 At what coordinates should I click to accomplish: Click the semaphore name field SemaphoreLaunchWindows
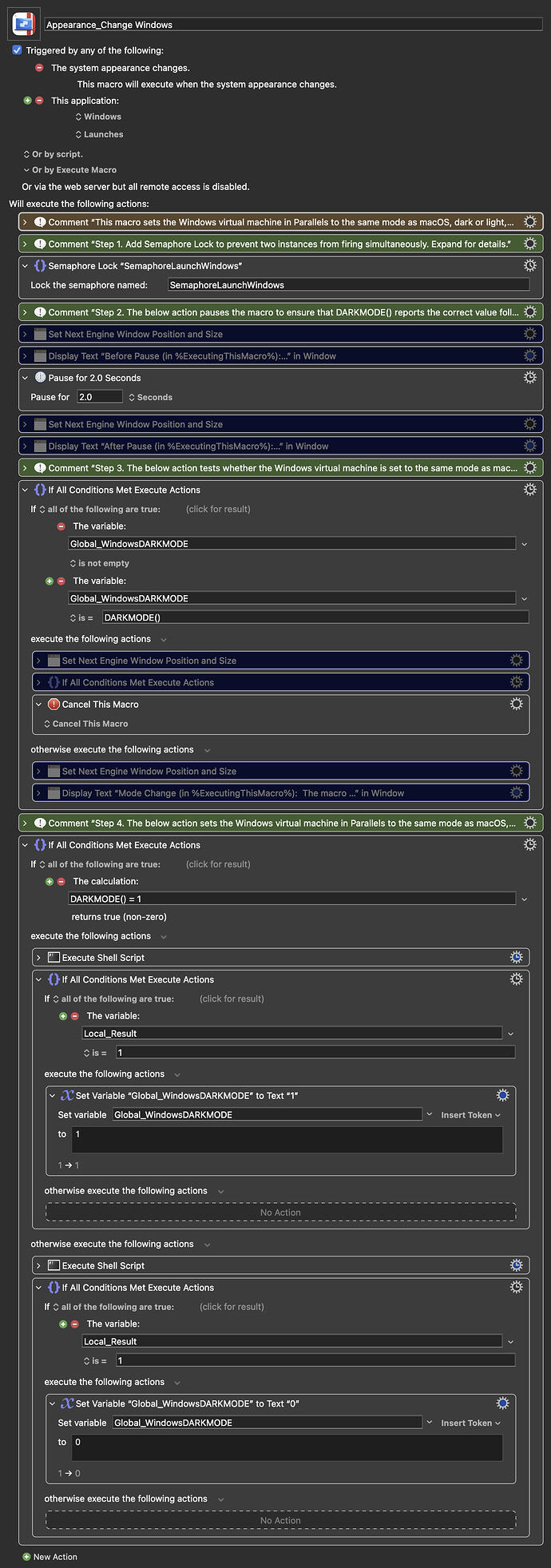pyautogui.click(x=348, y=284)
